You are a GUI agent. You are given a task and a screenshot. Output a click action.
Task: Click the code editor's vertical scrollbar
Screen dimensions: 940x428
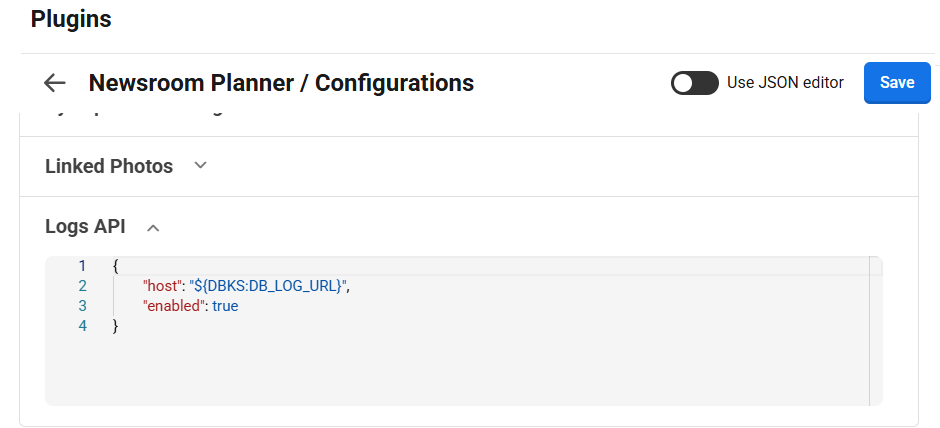click(x=876, y=330)
